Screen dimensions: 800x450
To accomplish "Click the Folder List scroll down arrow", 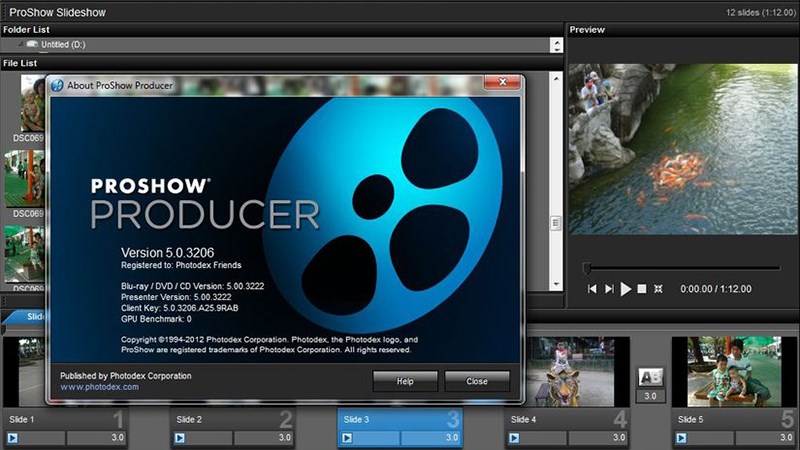I will [x=556, y=50].
